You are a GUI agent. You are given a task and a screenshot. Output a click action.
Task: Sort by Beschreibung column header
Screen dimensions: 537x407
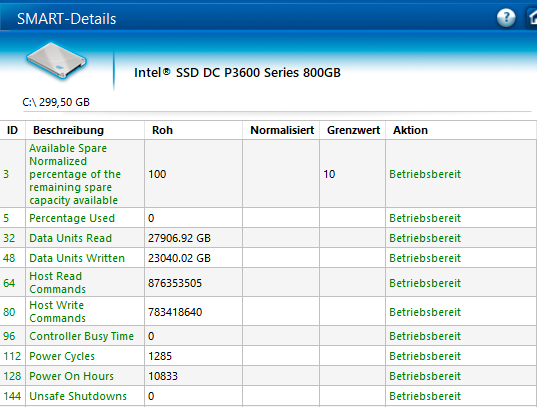68,130
